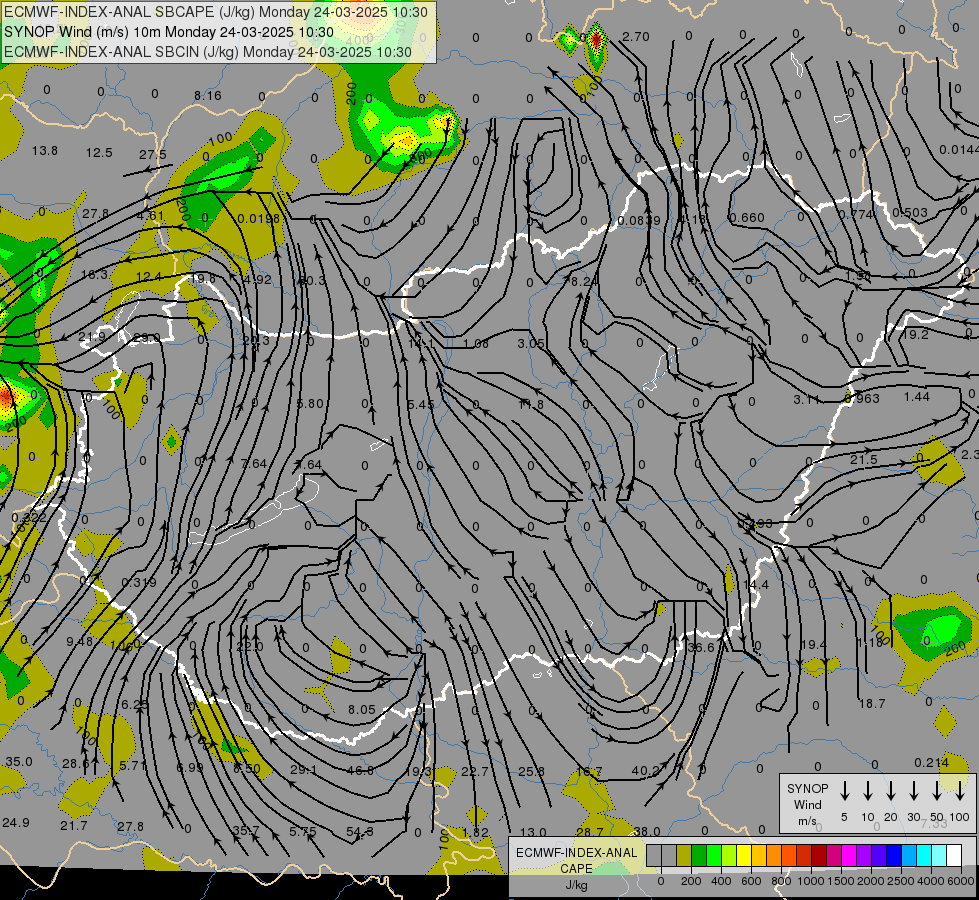This screenshot has height=900, width=979.
Task: Click the map value '12.5'
Action: pos(99,153)
